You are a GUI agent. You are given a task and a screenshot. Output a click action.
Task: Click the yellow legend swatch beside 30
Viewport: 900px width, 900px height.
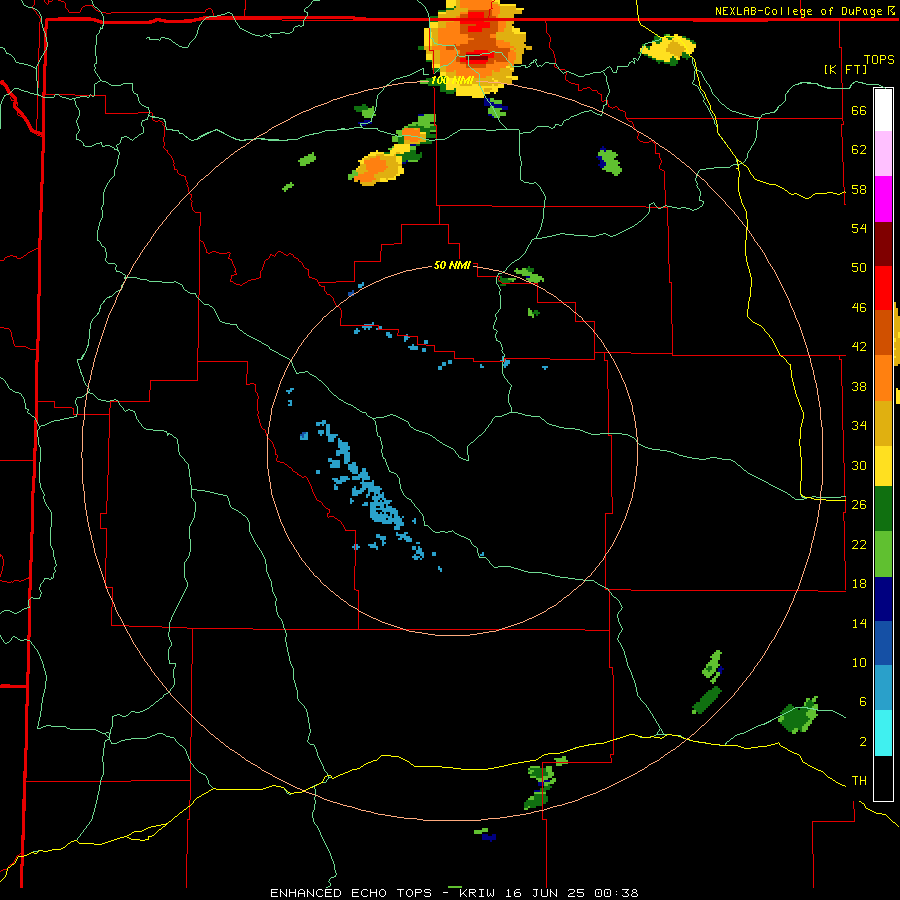(883, 466)
